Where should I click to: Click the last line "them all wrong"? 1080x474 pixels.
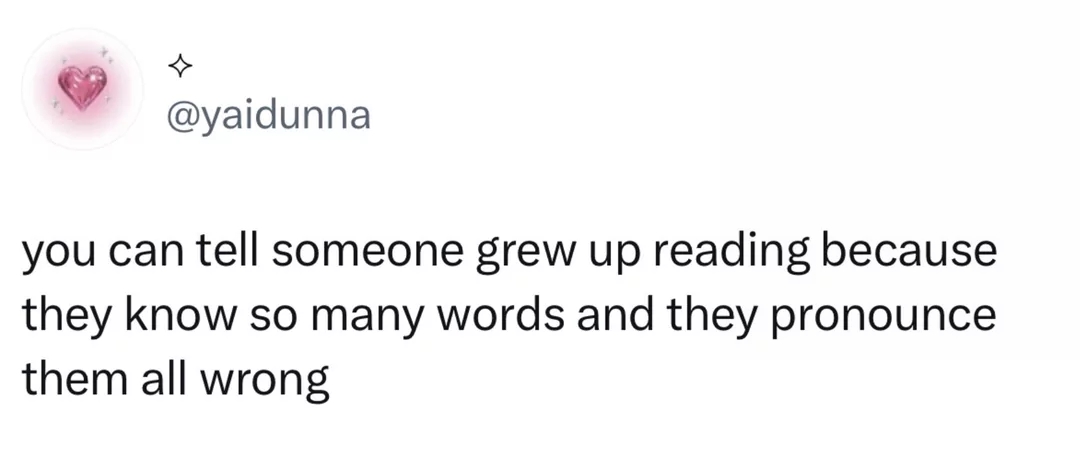click(176, 380)
